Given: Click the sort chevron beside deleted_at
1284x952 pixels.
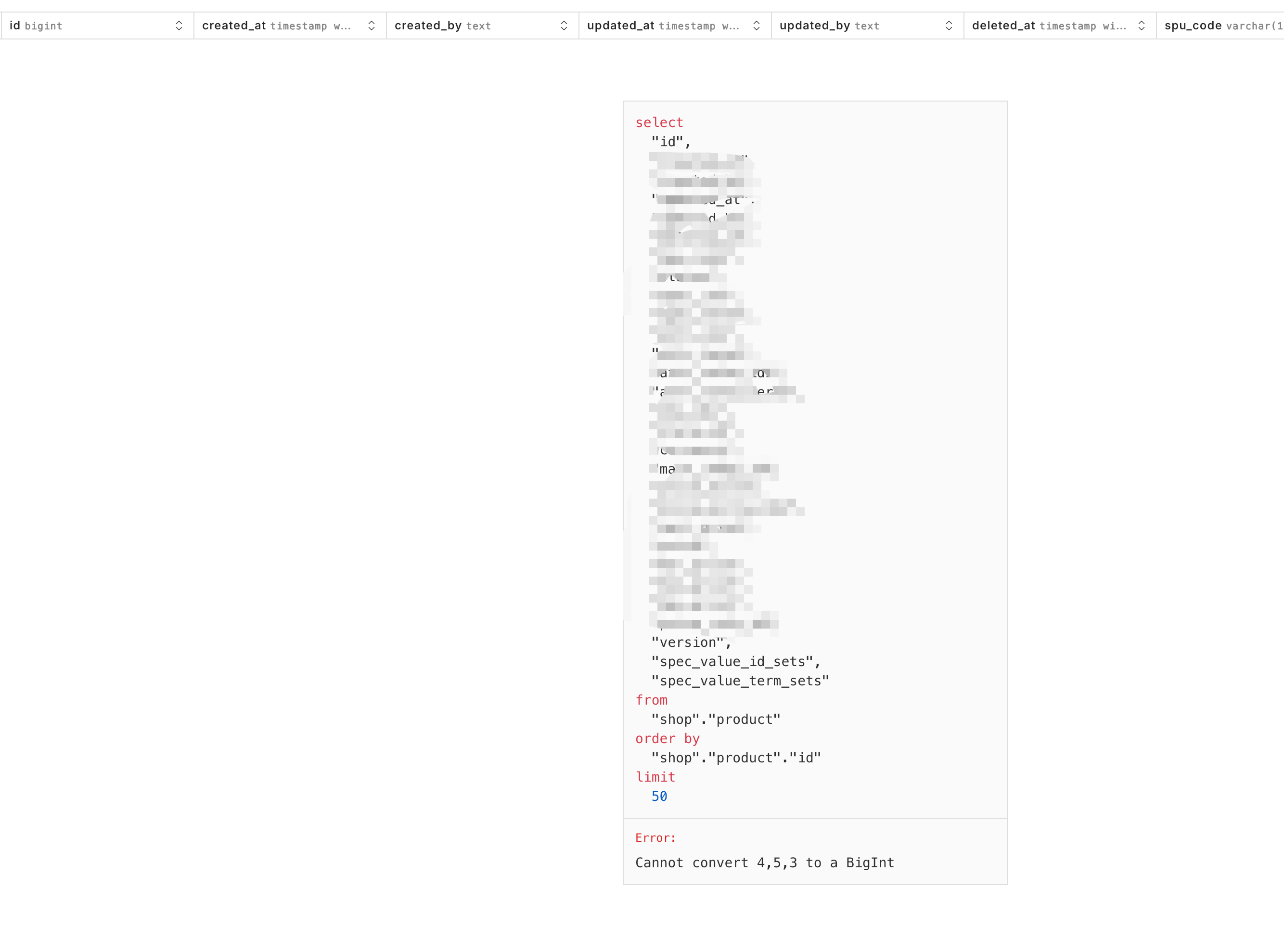Looking at the screenshot, I should click(1142, 26).
